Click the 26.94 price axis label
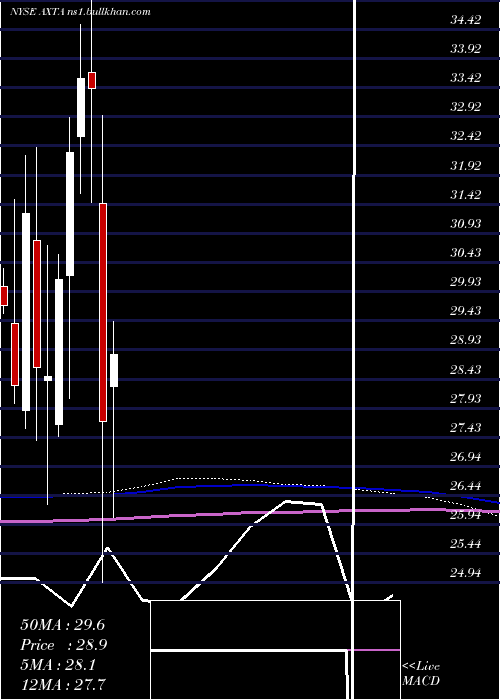 [x=466, y=457]
